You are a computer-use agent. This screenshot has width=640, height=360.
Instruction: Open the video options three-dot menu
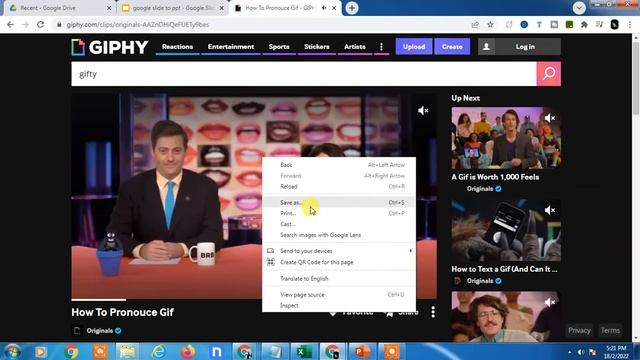pos(433,312)
